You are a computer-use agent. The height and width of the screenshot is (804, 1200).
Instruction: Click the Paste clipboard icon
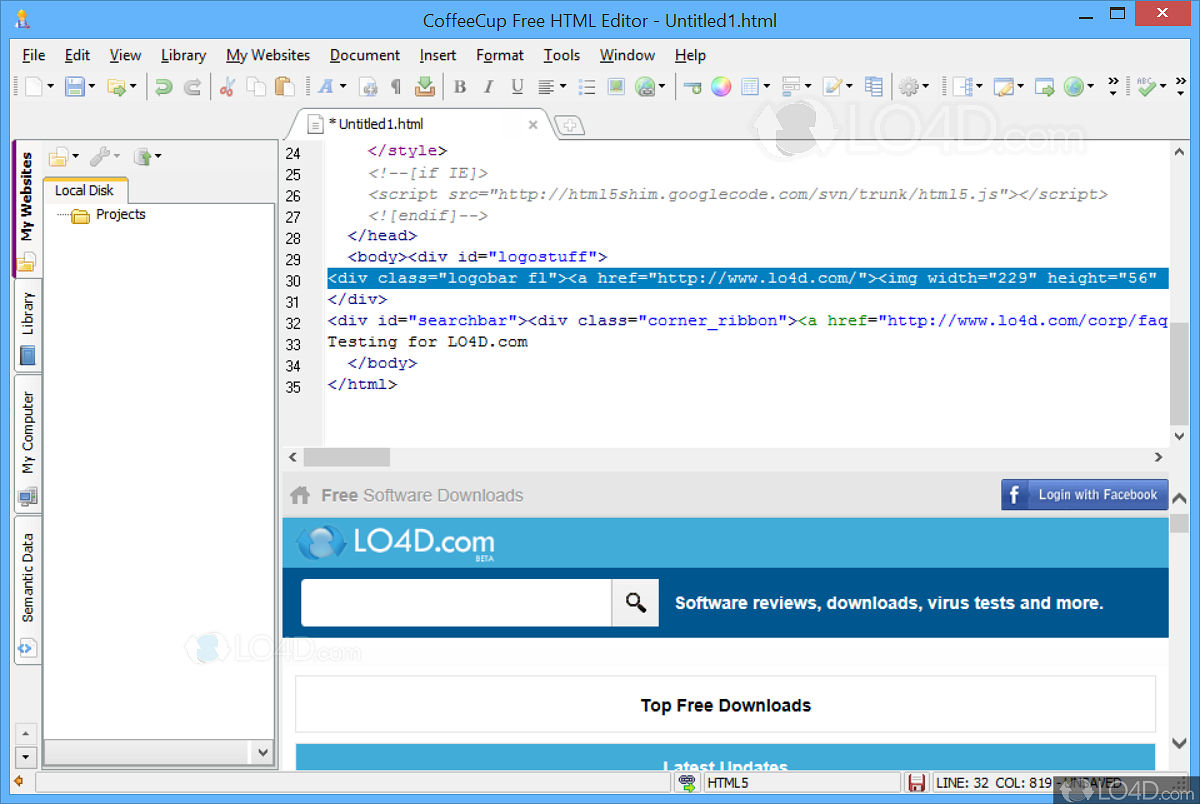285,87
